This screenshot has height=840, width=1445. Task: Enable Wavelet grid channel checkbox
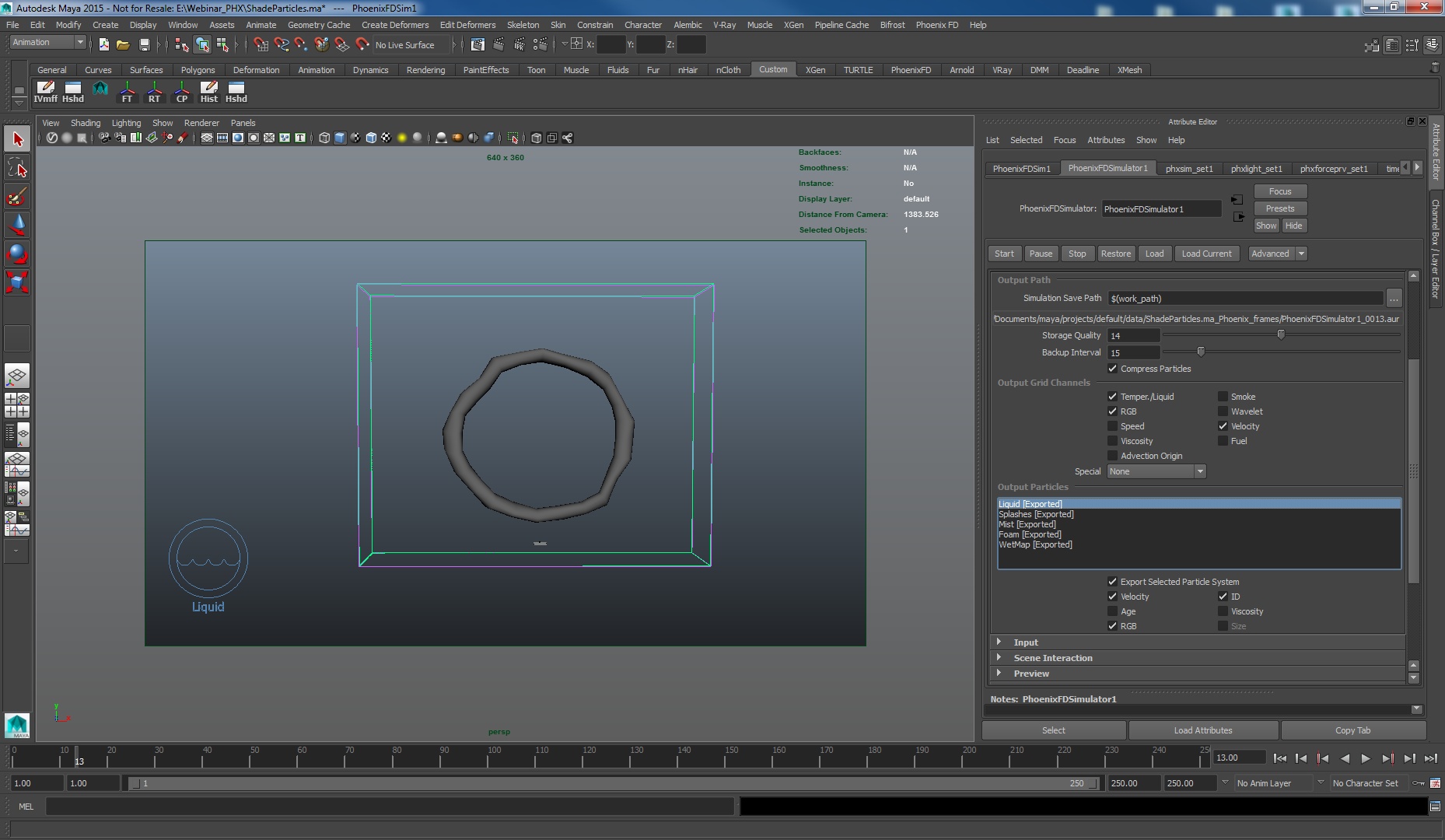tap(1223, 411)
